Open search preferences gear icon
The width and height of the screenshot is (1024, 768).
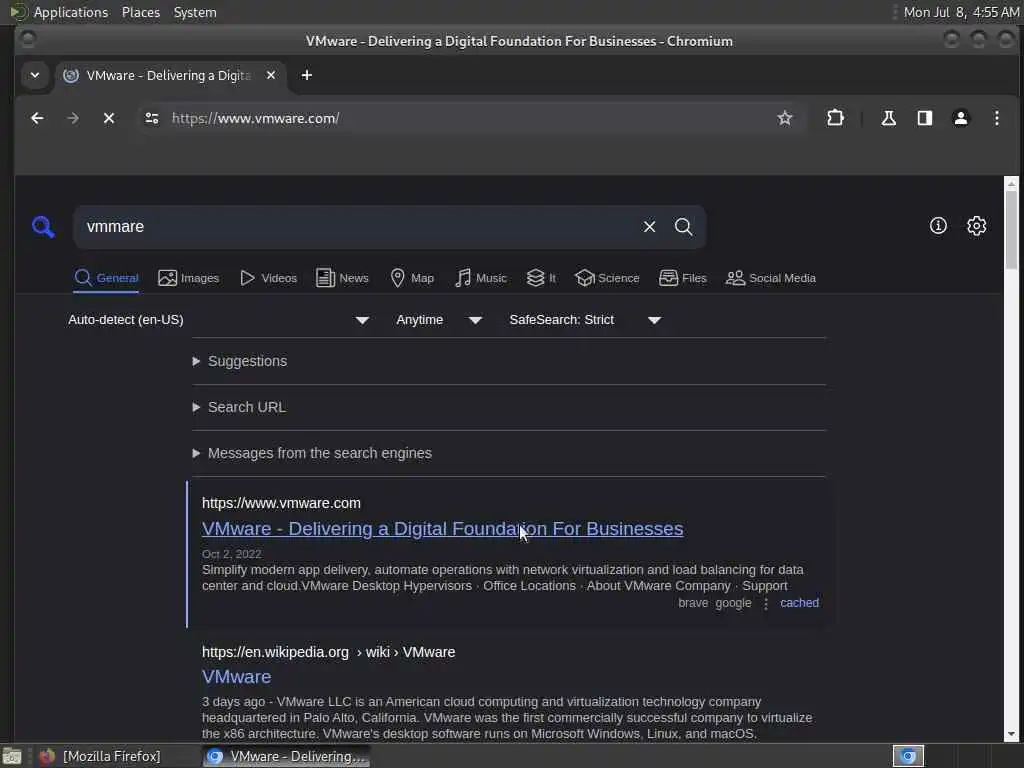pyautogui.click(x=976, y=226)
